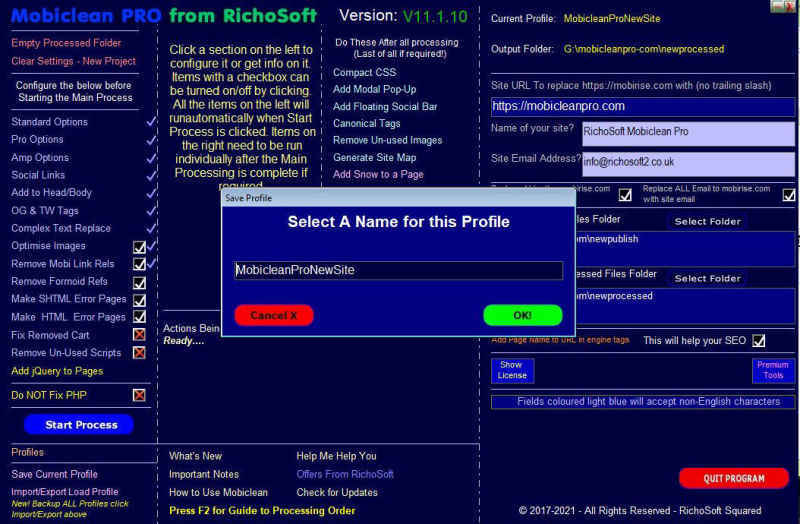800x524 pixels.
Task: Click Check for Updates
Action: point(337,492)
